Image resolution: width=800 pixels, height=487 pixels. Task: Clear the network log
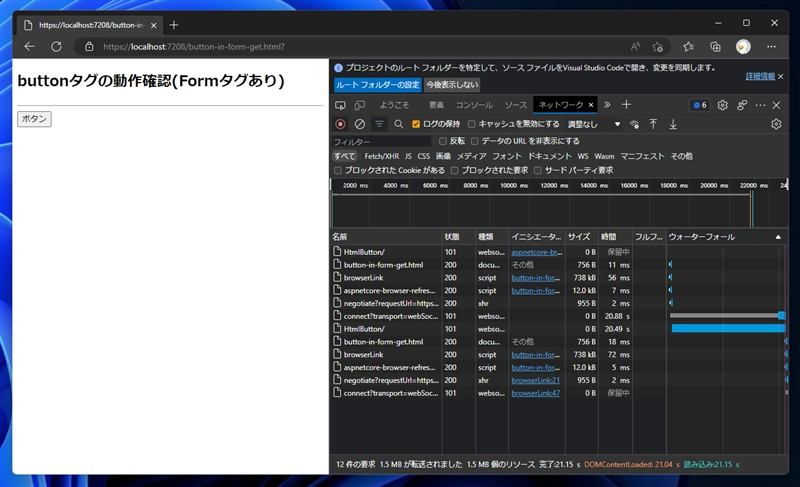tap(359, 124)
